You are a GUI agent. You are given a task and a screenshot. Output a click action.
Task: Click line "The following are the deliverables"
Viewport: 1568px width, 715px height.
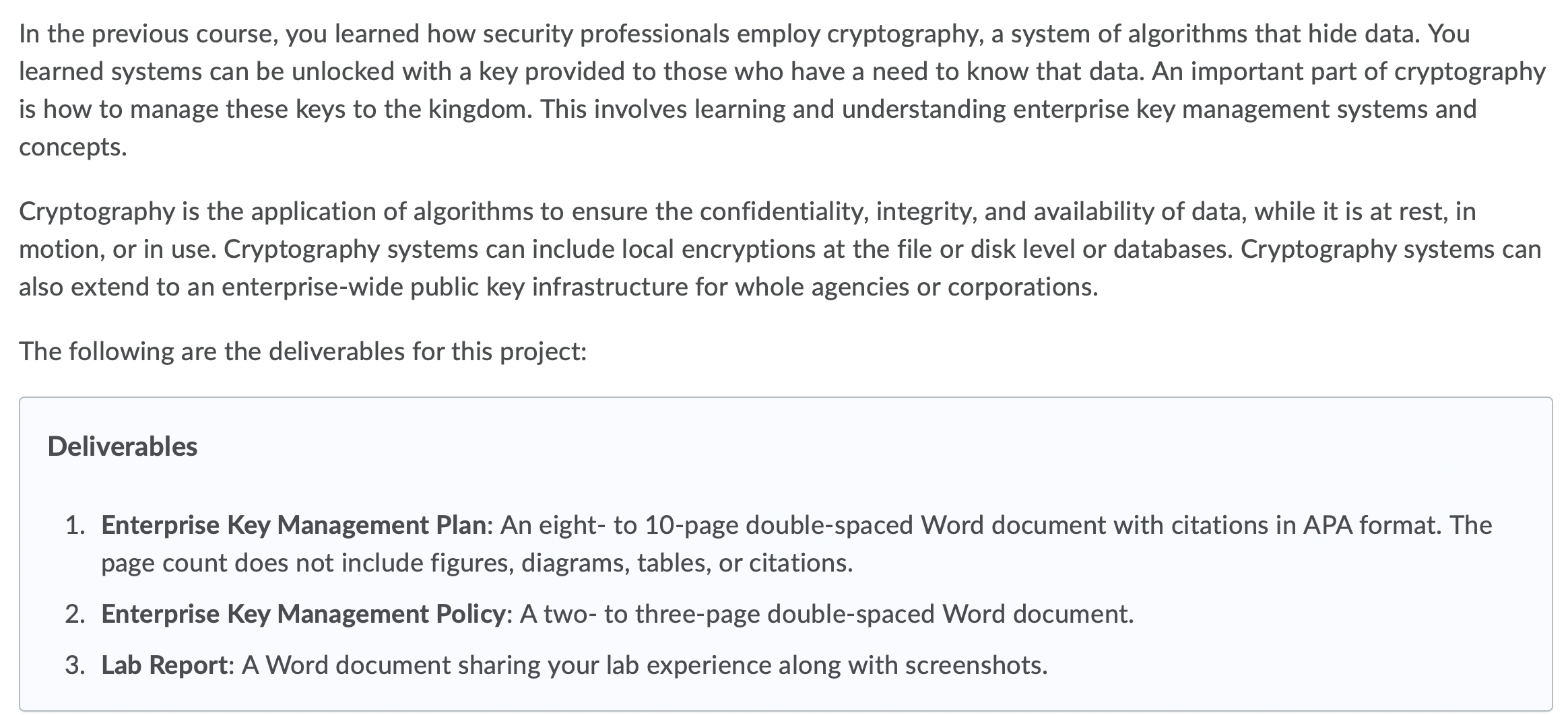click(303, 351)
